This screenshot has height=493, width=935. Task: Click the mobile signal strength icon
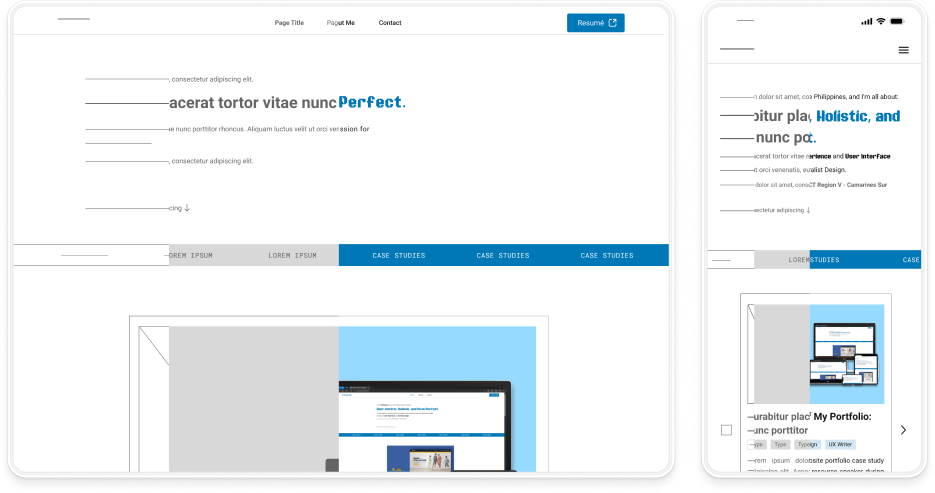coord(866,21)
